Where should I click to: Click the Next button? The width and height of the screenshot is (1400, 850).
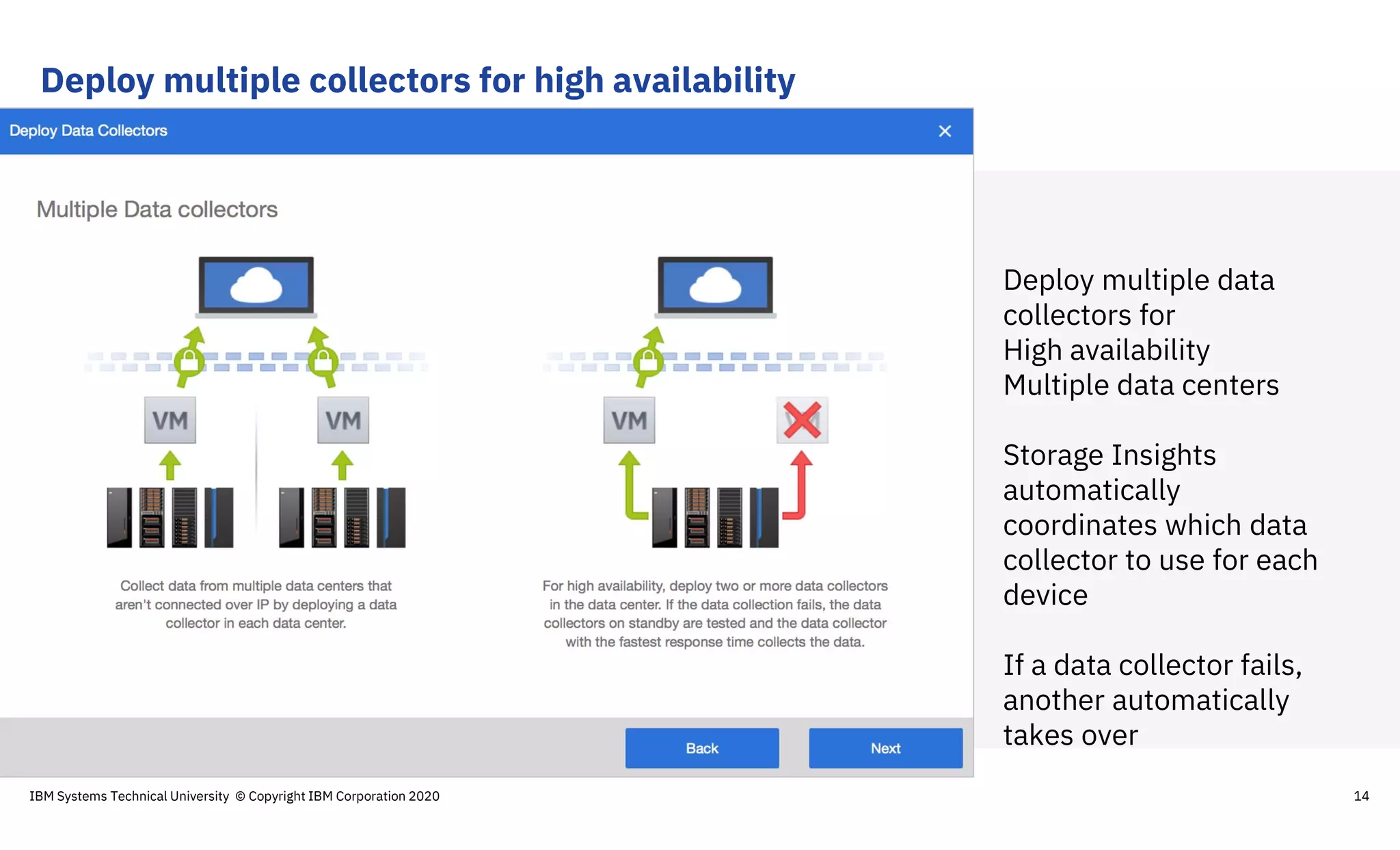pos(885,748)
